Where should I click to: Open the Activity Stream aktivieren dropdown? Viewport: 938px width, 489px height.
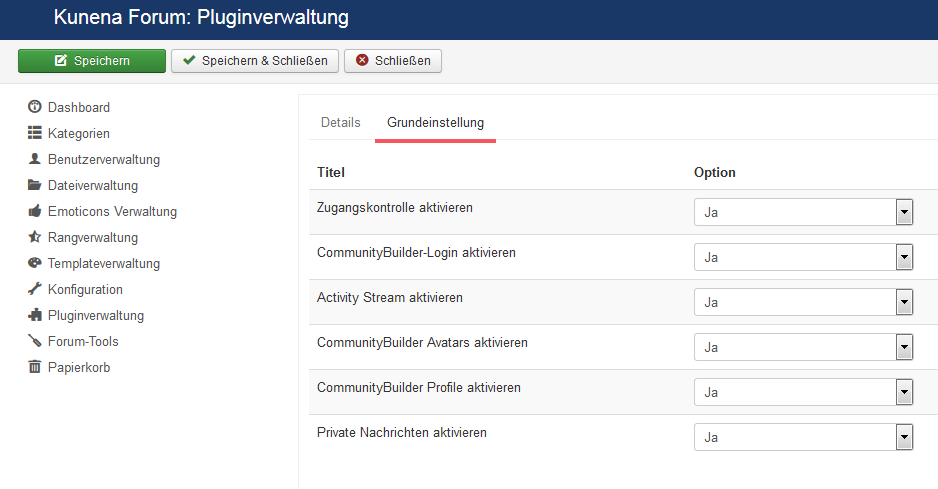(x=803, y=302)
